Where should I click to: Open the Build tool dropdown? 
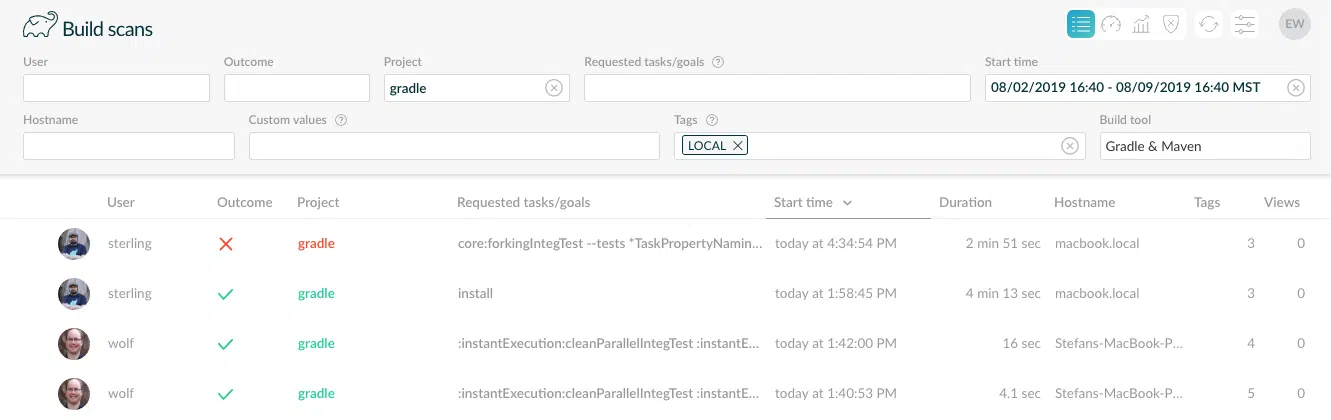click(x=1204, y=146)
